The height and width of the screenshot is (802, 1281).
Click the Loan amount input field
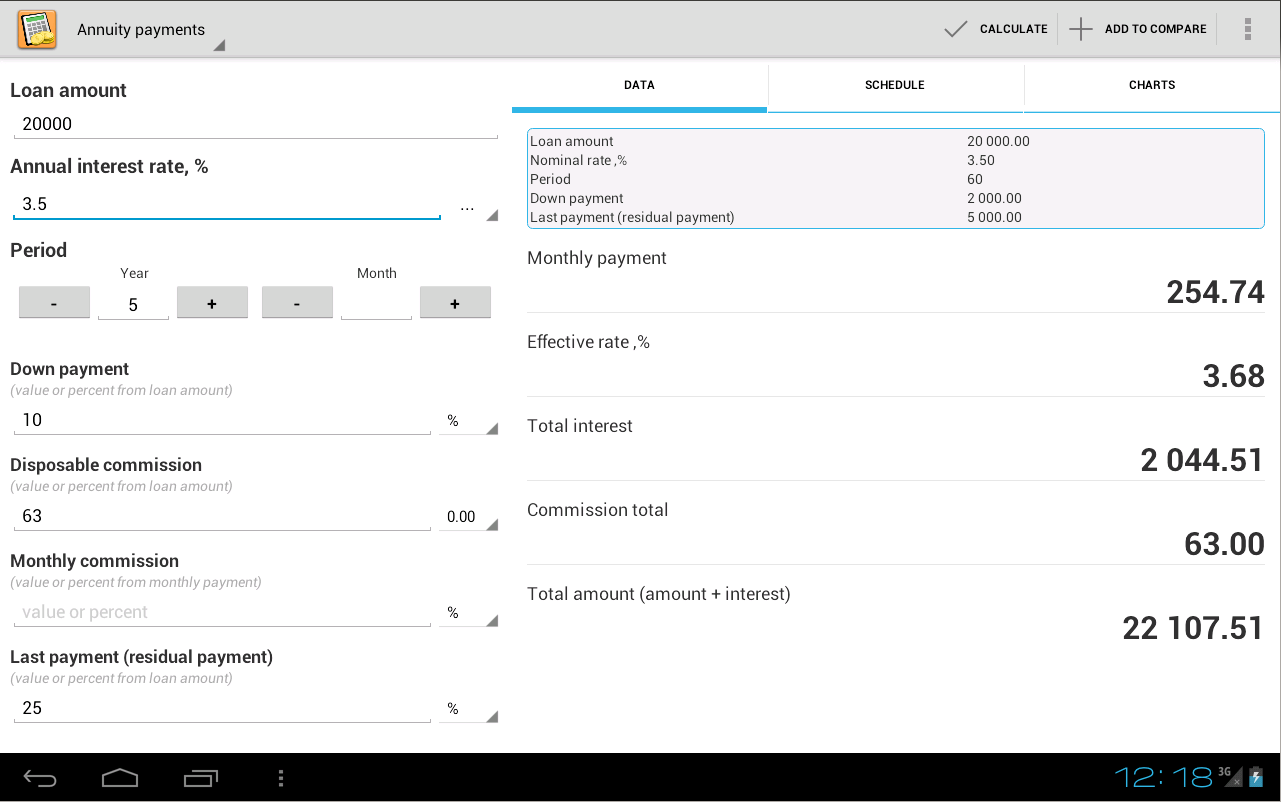(255, 125)
